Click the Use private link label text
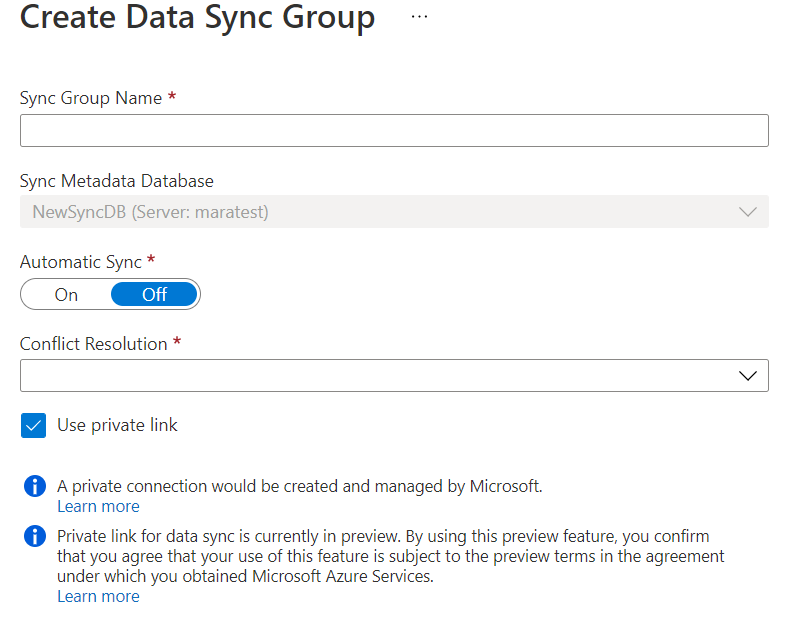The image size is (795, 640). click(x=117, y=425)
